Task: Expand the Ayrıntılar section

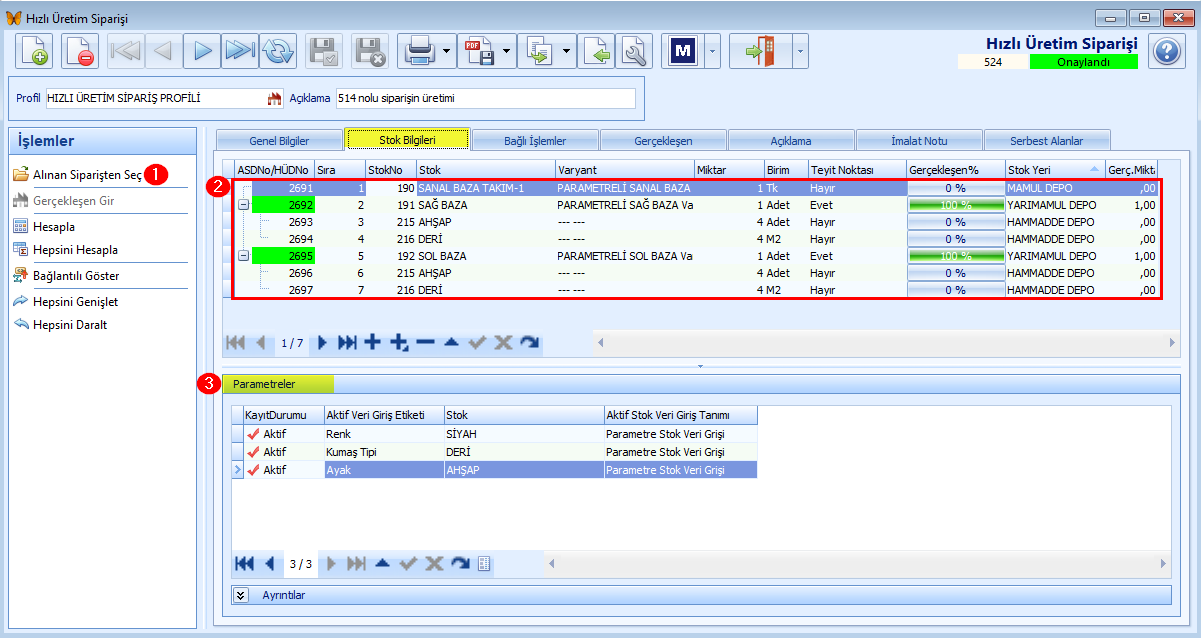Action: 241,595
